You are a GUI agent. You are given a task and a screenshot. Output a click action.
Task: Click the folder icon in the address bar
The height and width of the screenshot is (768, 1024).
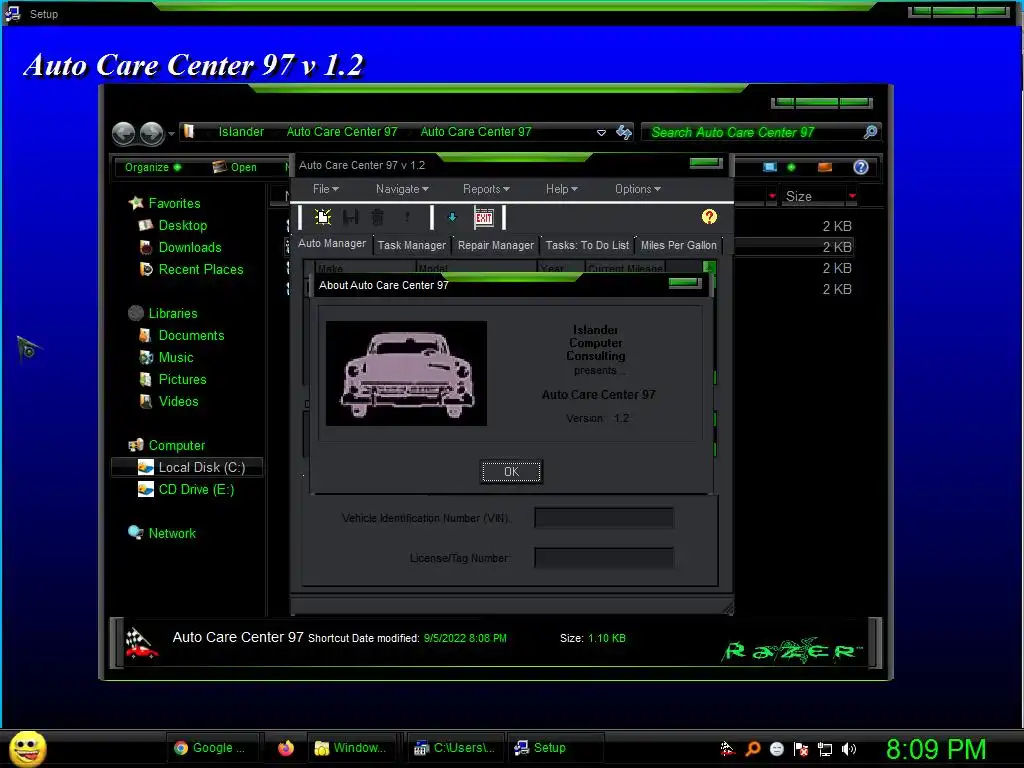pos(189,131)
